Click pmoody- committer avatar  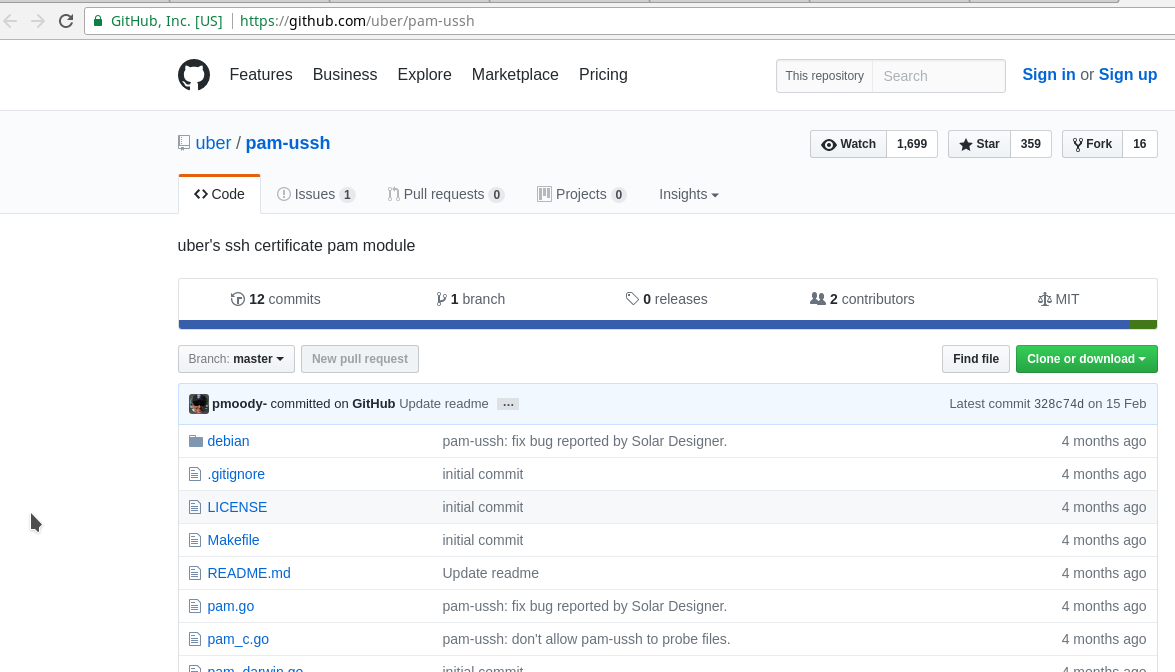tap(199, 404)
